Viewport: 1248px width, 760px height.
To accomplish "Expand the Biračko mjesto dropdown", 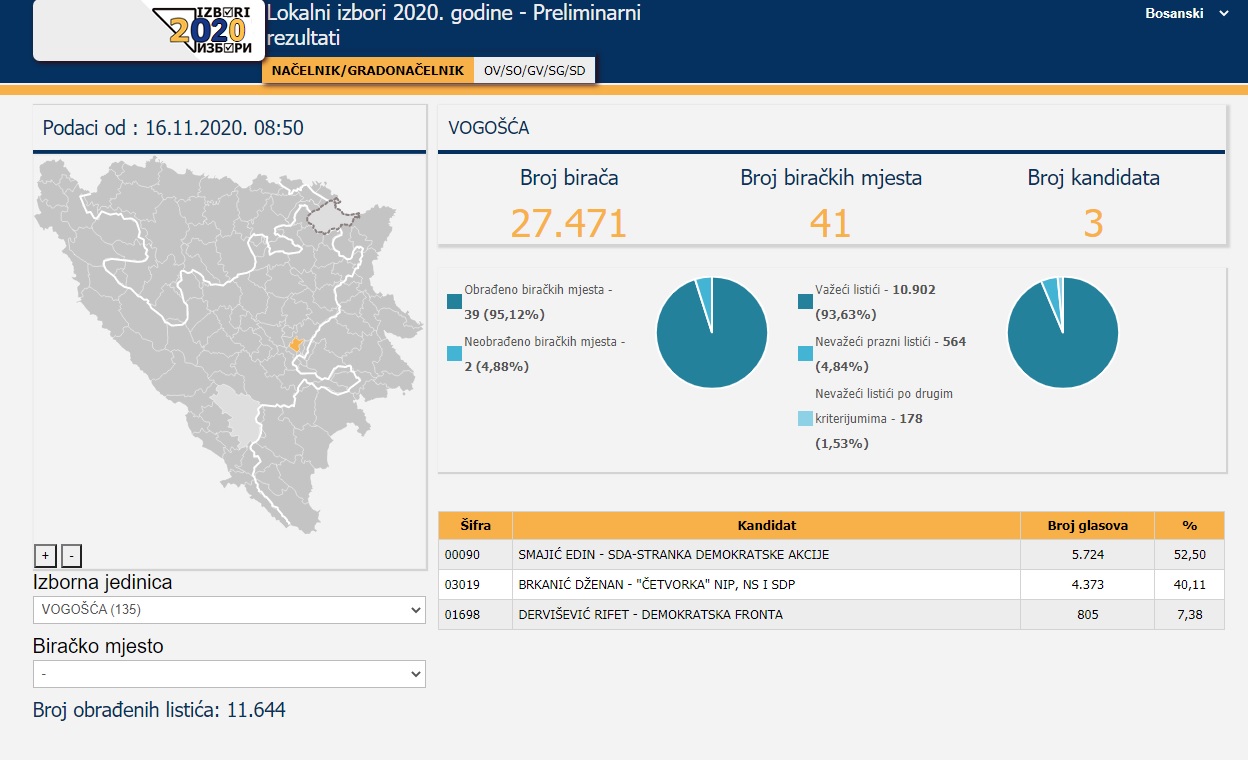I will [x=229, y=674].
